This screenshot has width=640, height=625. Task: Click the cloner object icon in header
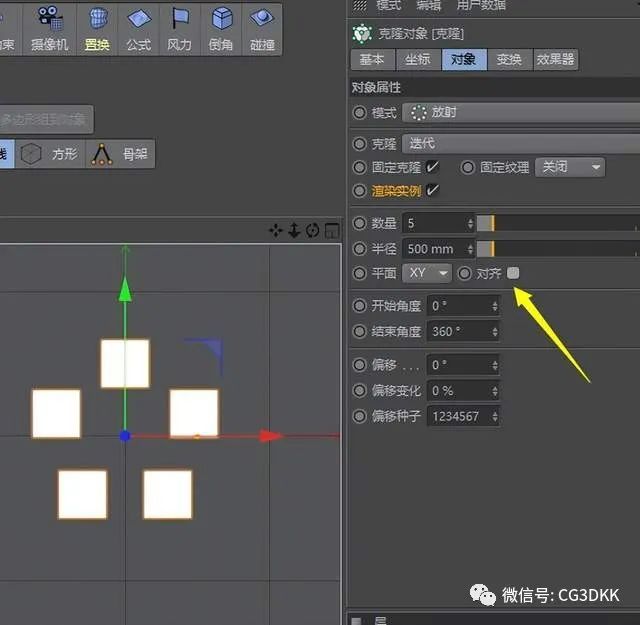point(362,33)
